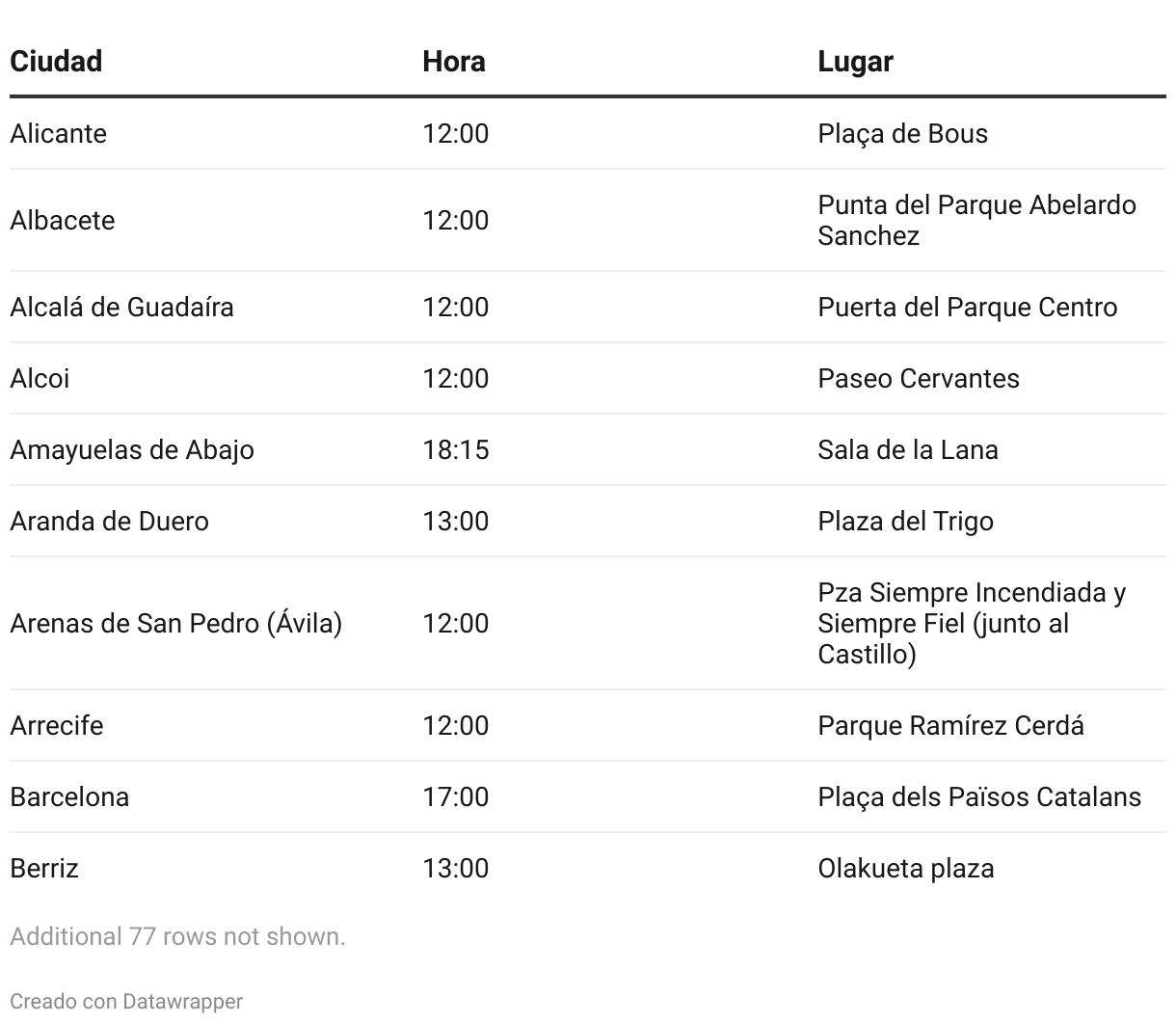
Task: Select the 18:15 time cell
Action: (x=455, y=449)
